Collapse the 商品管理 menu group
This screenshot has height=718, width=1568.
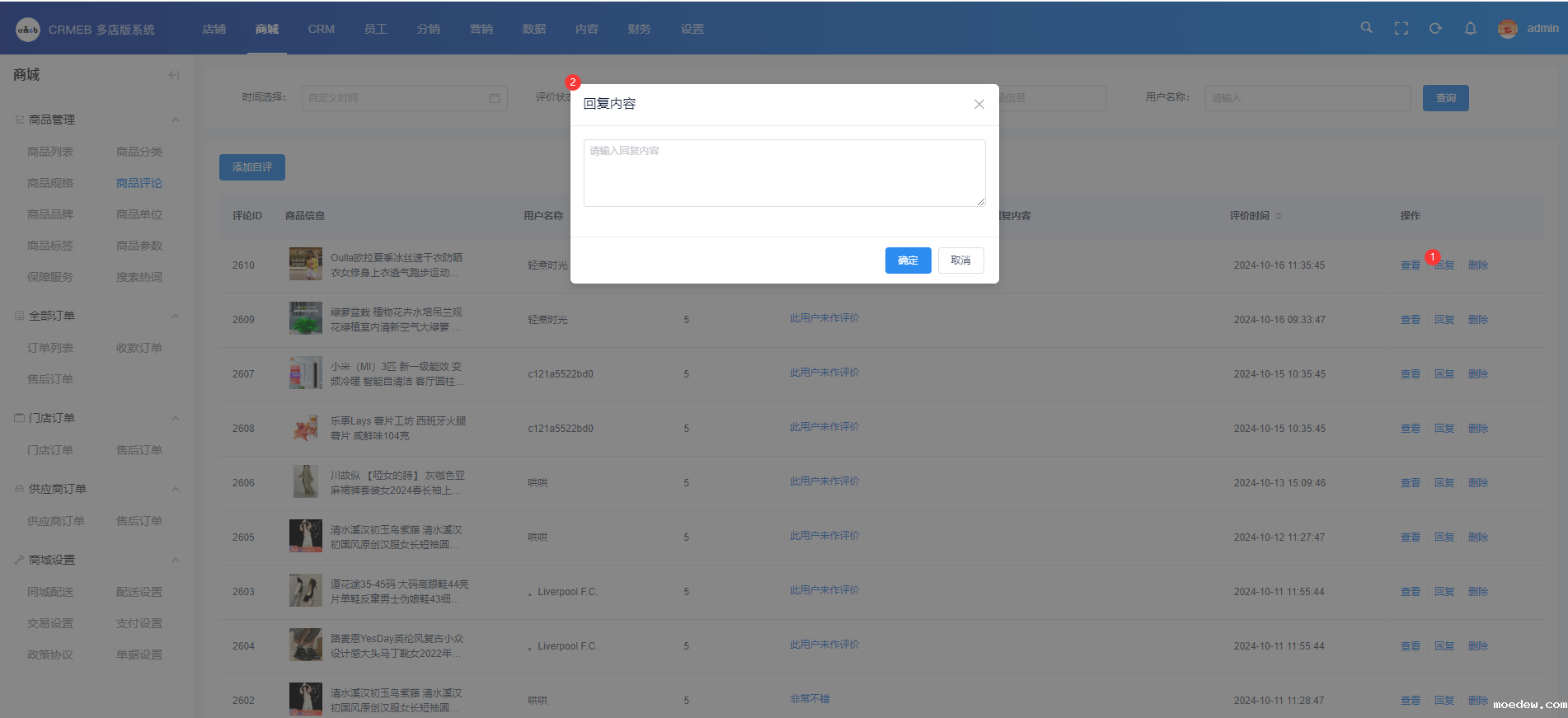point(176,120)
